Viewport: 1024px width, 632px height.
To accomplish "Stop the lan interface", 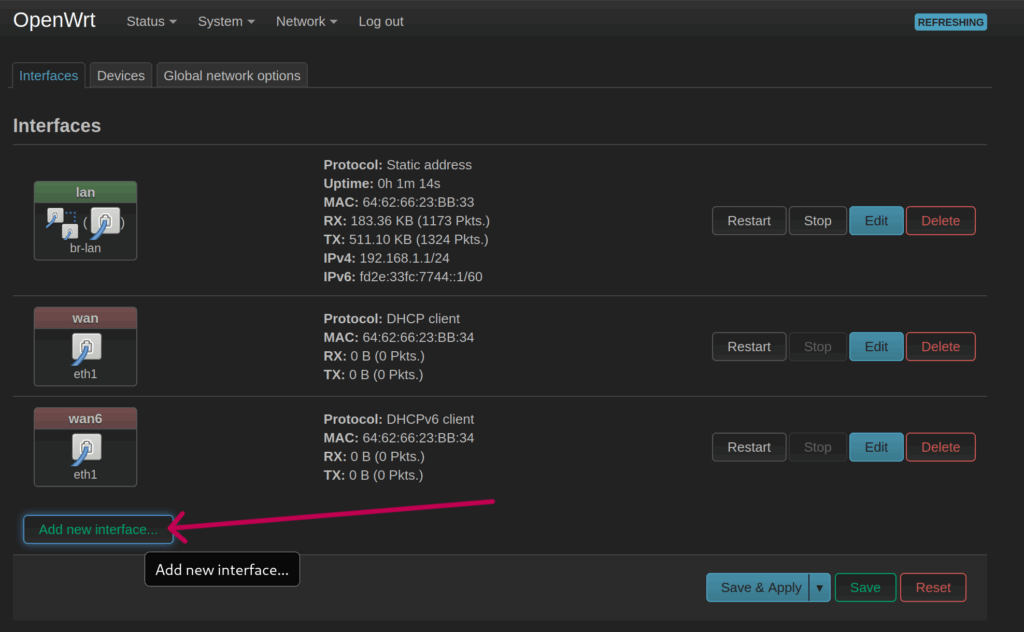I will (x=817, y=221).
